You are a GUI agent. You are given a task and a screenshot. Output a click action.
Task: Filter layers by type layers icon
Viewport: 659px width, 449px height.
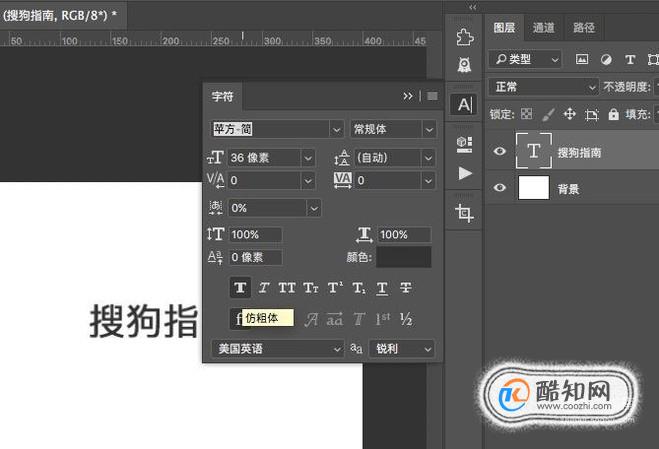click(630, 59)
